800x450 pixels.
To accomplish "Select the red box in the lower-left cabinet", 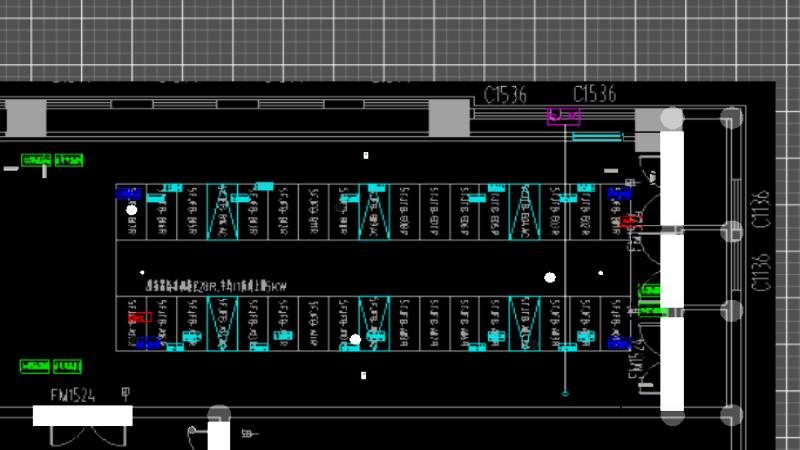I will coord(140,317).
